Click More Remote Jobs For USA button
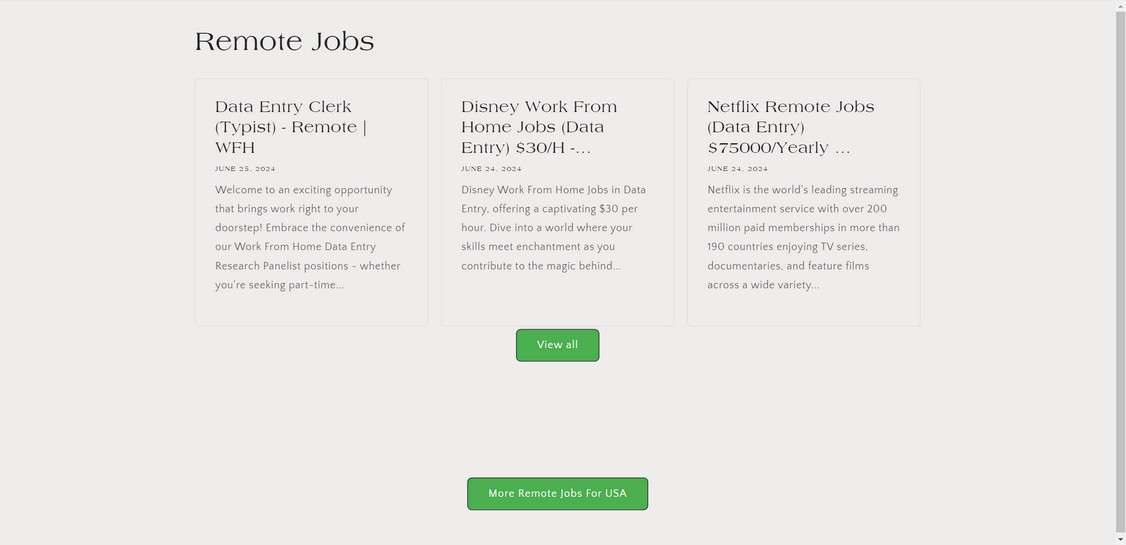This screenshot has height=545, width=1126. (557, 493)
